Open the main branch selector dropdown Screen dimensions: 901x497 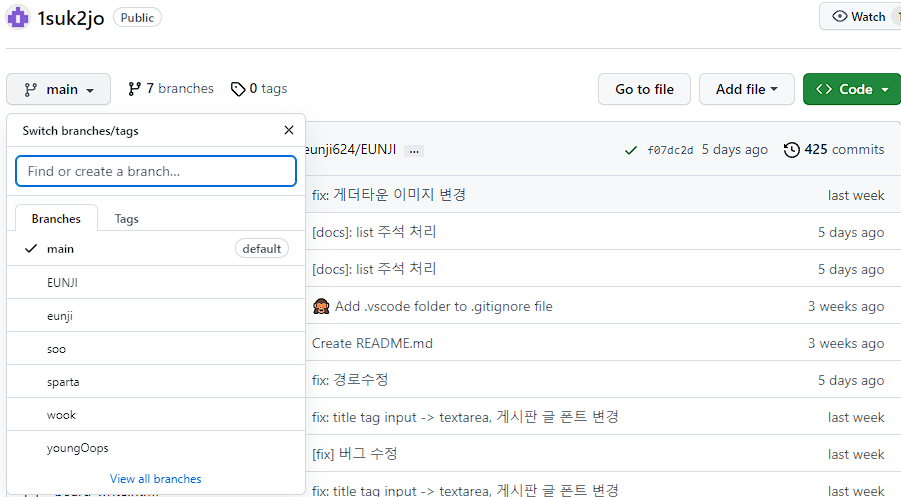59,89
